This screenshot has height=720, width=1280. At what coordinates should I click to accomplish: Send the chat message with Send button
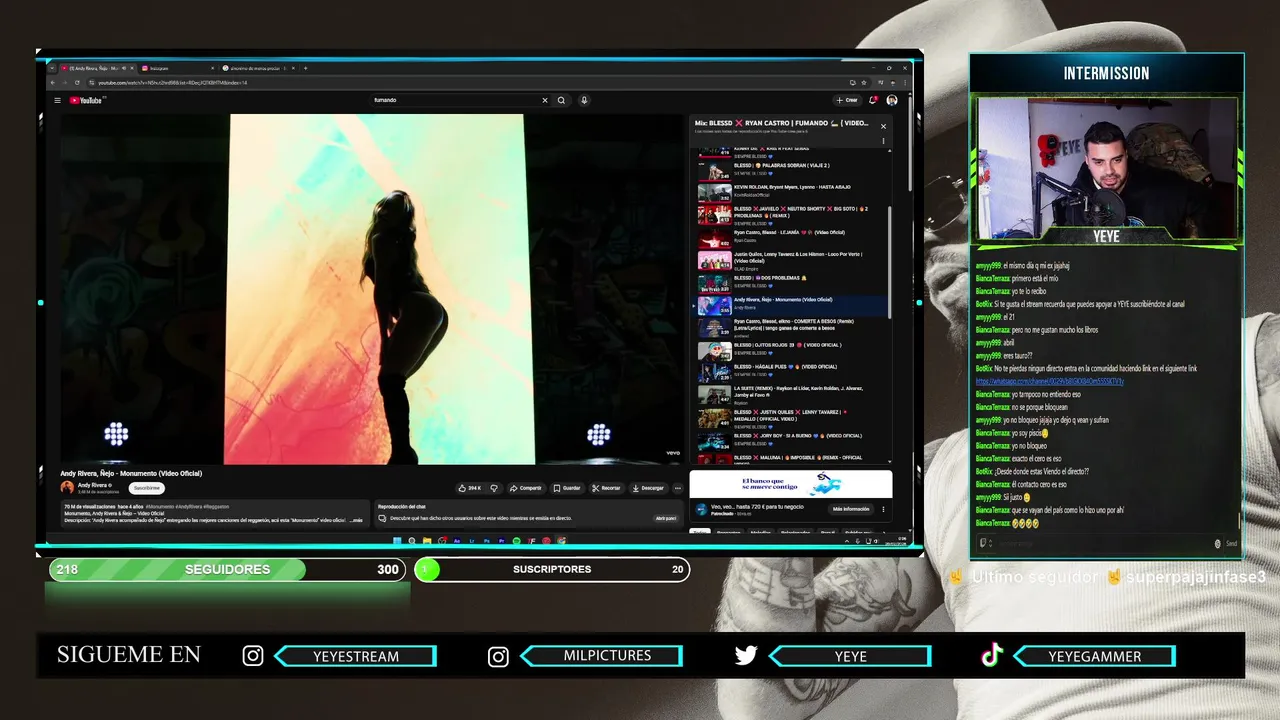tap(1231, 544)
